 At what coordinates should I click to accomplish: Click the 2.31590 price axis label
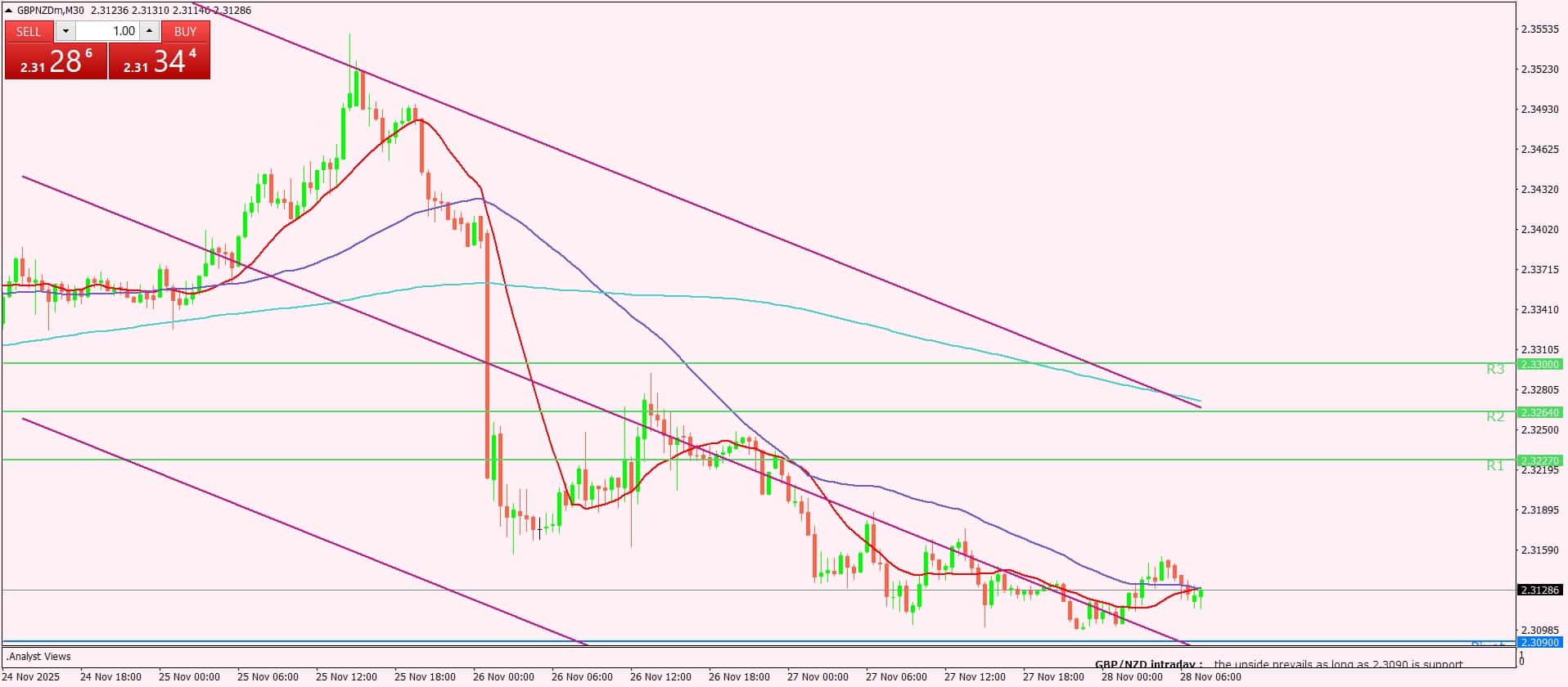[x=1539, y=550]
